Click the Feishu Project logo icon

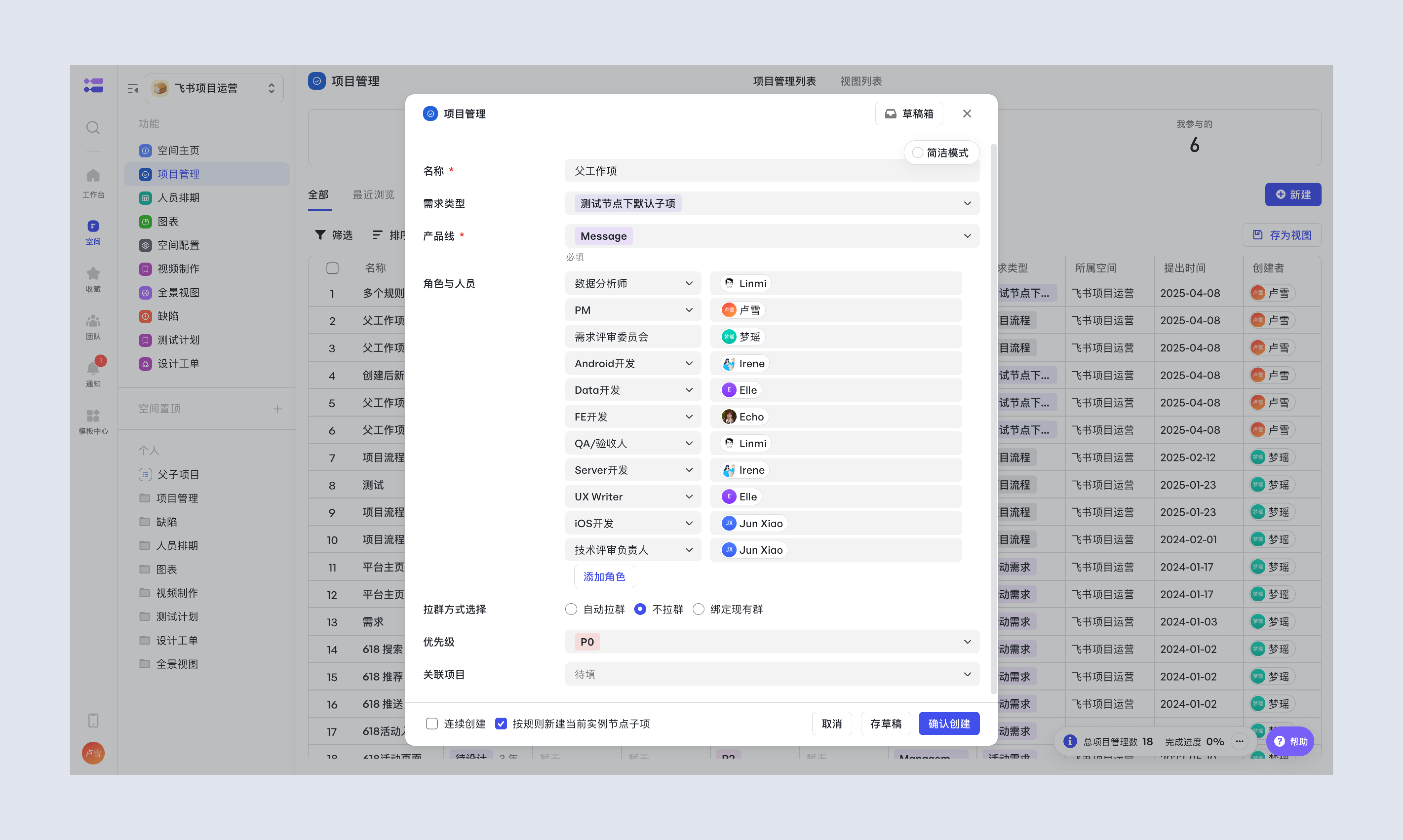point(93,85)
